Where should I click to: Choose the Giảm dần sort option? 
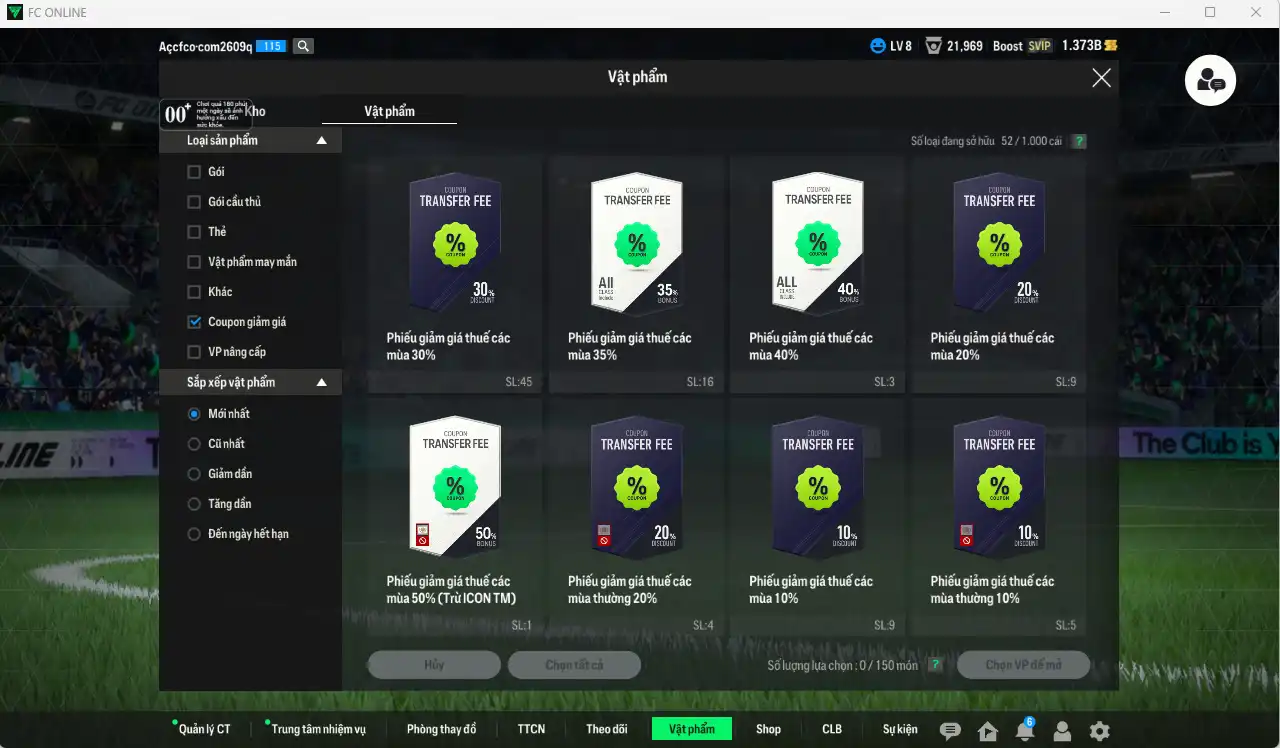[x=194, y=474]
